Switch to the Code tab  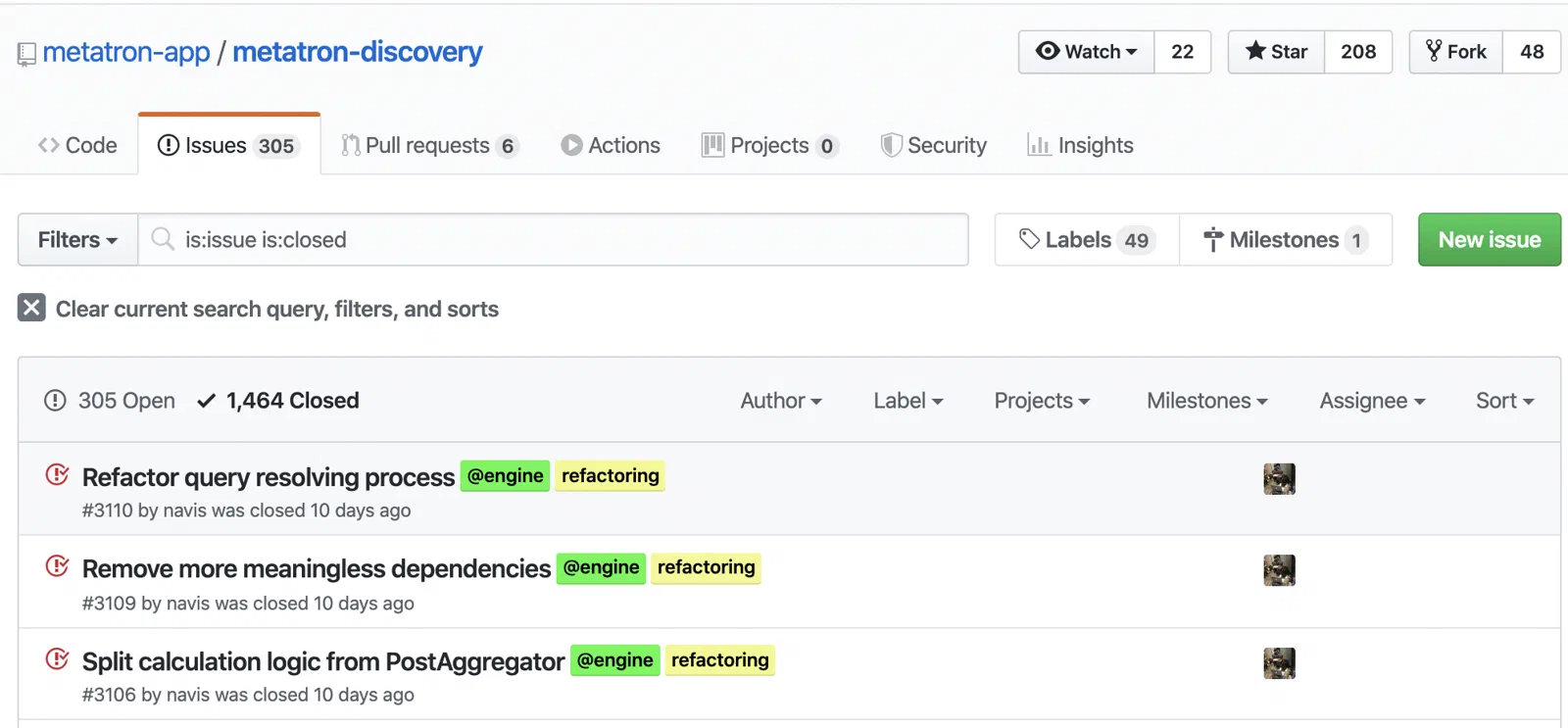click(x=77, y=145)
